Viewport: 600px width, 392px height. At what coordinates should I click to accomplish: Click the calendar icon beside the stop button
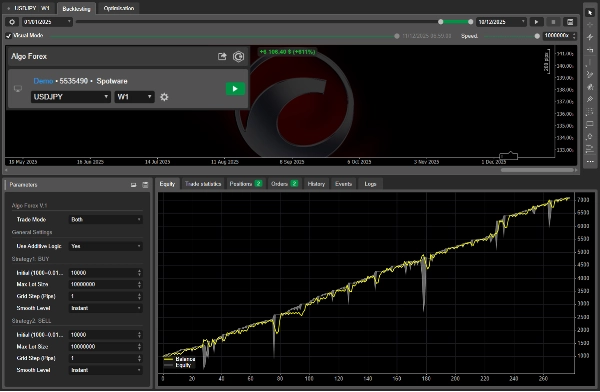tap(570, 22)
